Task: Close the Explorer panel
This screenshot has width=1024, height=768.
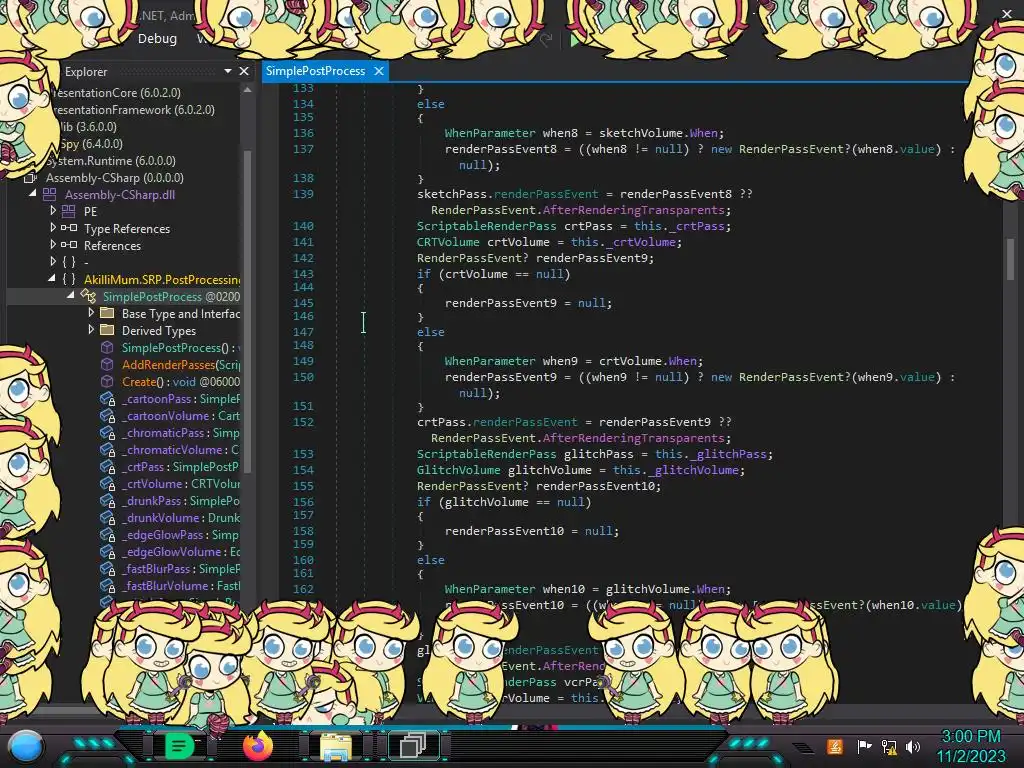Action: pos(244,71)
